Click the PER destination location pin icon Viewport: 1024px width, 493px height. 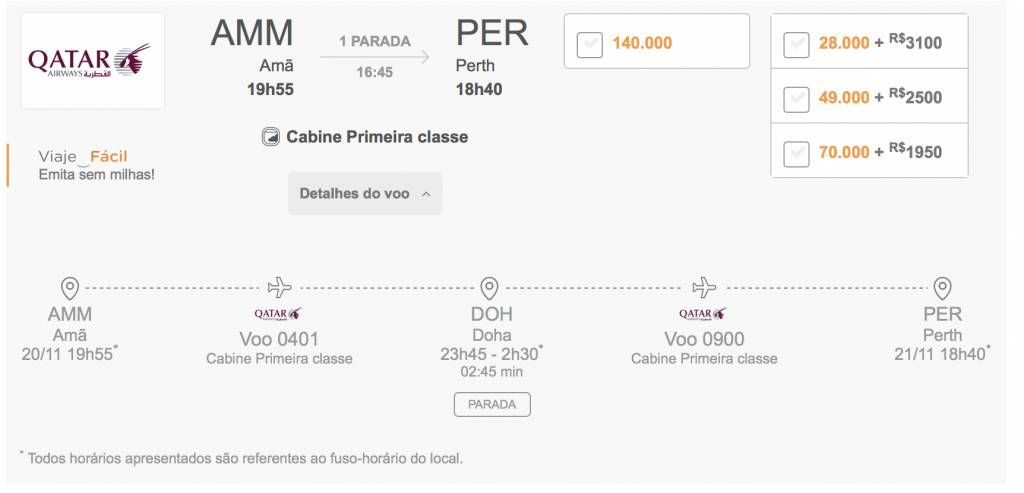pyautogui.click(x=942, y=288)
